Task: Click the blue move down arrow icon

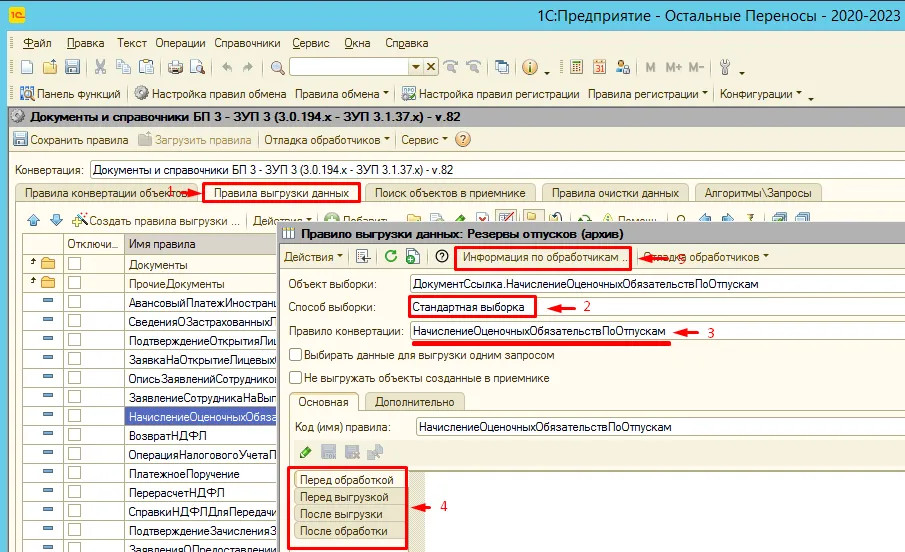Action: pos(56,220)
